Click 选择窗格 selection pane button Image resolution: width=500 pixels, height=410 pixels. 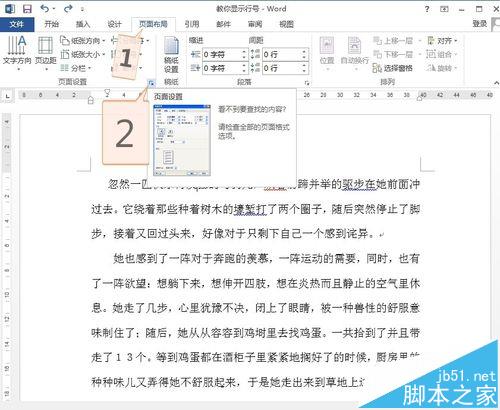(x=393, y=68)
